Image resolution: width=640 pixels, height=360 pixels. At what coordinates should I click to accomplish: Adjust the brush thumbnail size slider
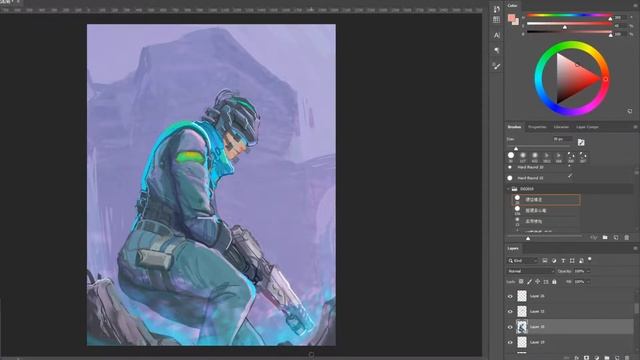click(x=528, y=238)
